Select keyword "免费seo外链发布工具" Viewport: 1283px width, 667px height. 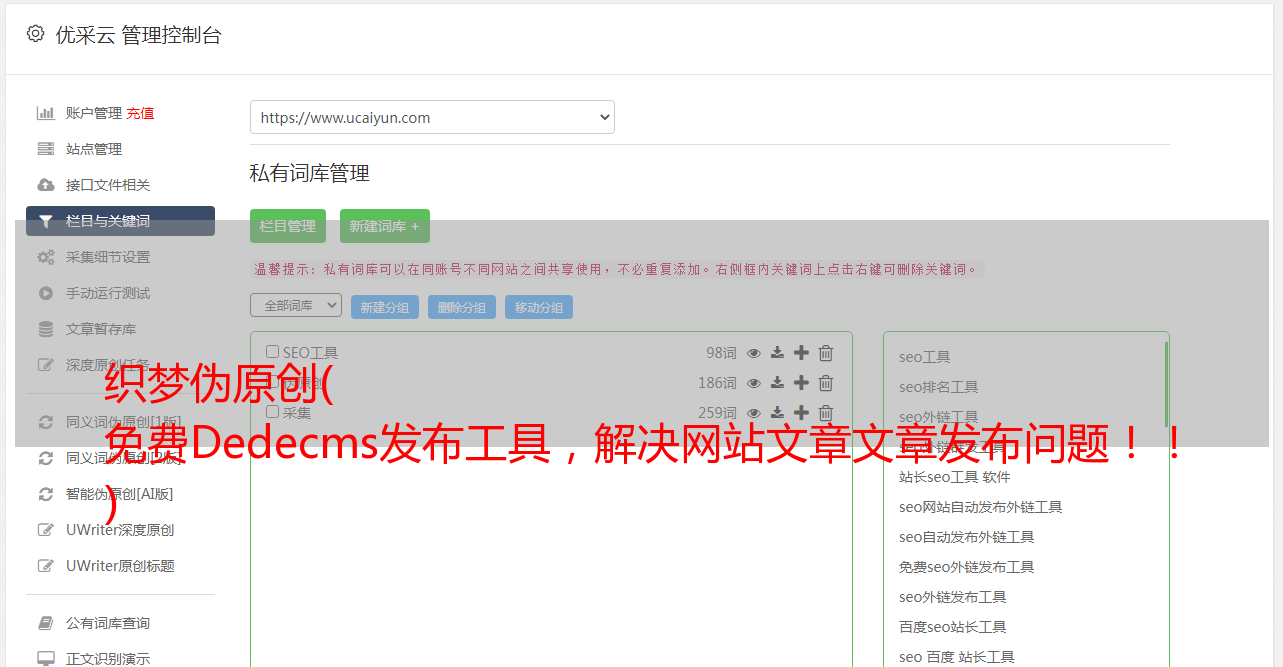(967, 567)
